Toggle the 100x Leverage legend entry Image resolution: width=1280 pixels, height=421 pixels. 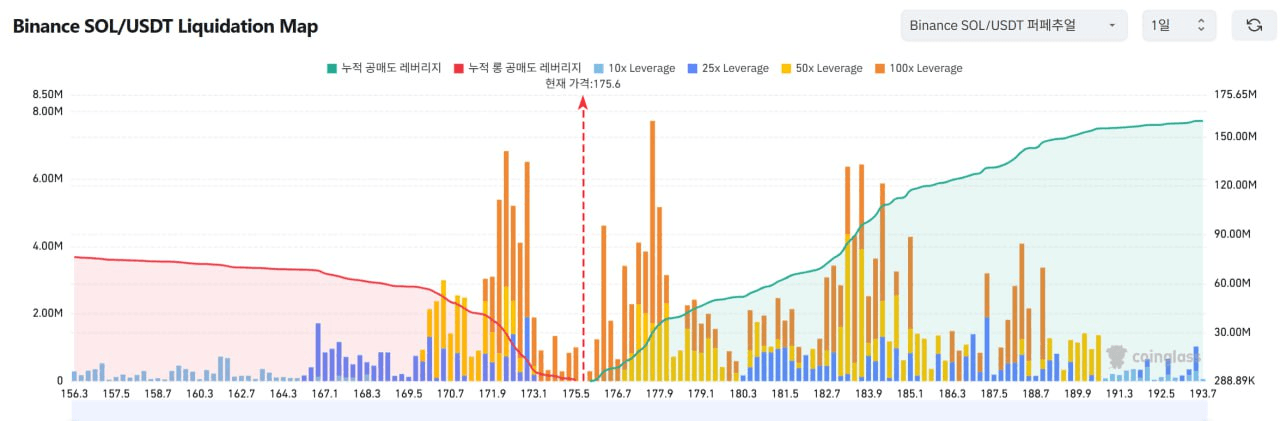pyautogui.click(x=918, y=68)
